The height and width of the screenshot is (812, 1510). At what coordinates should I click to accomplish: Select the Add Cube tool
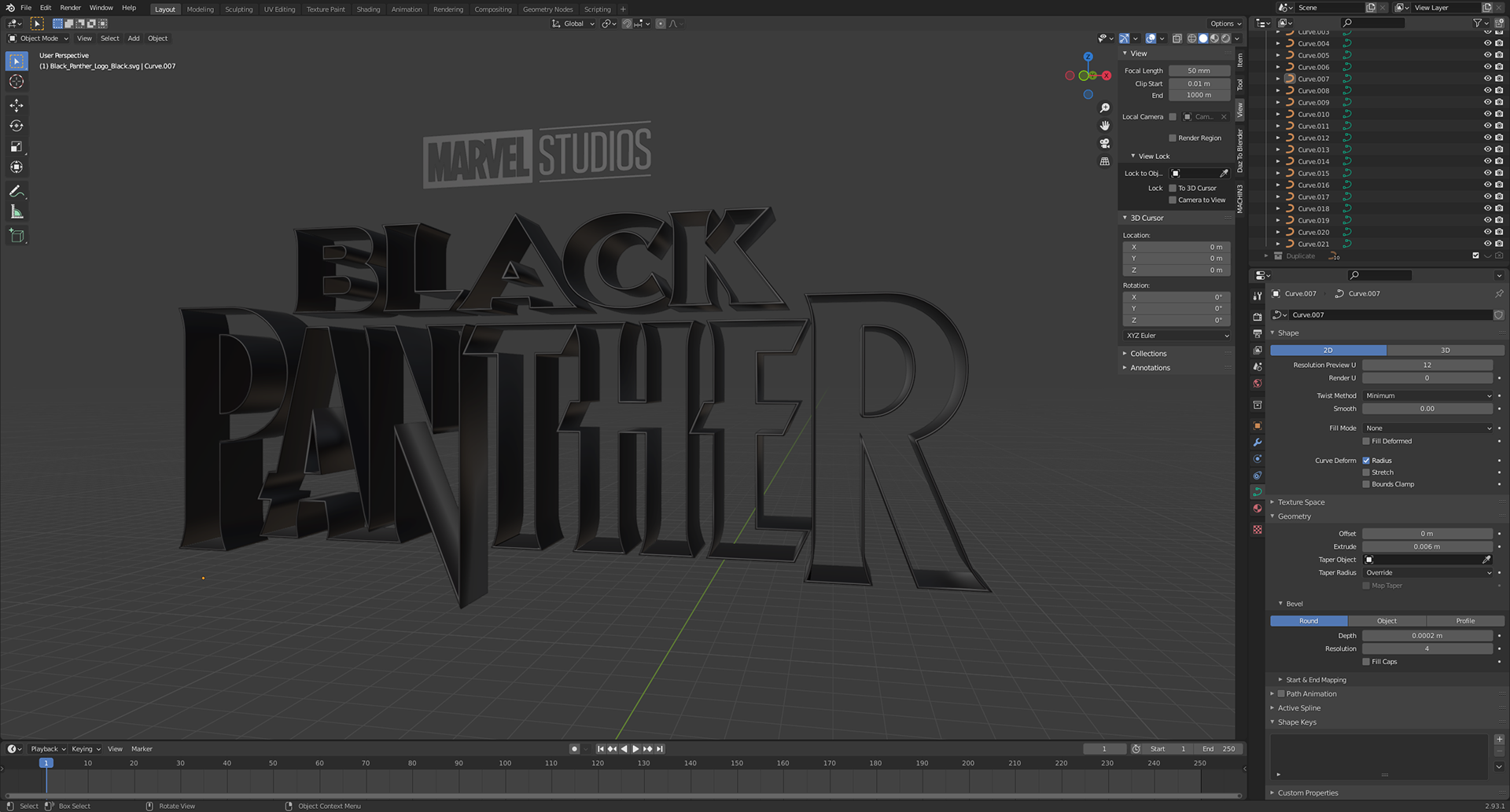17,235
